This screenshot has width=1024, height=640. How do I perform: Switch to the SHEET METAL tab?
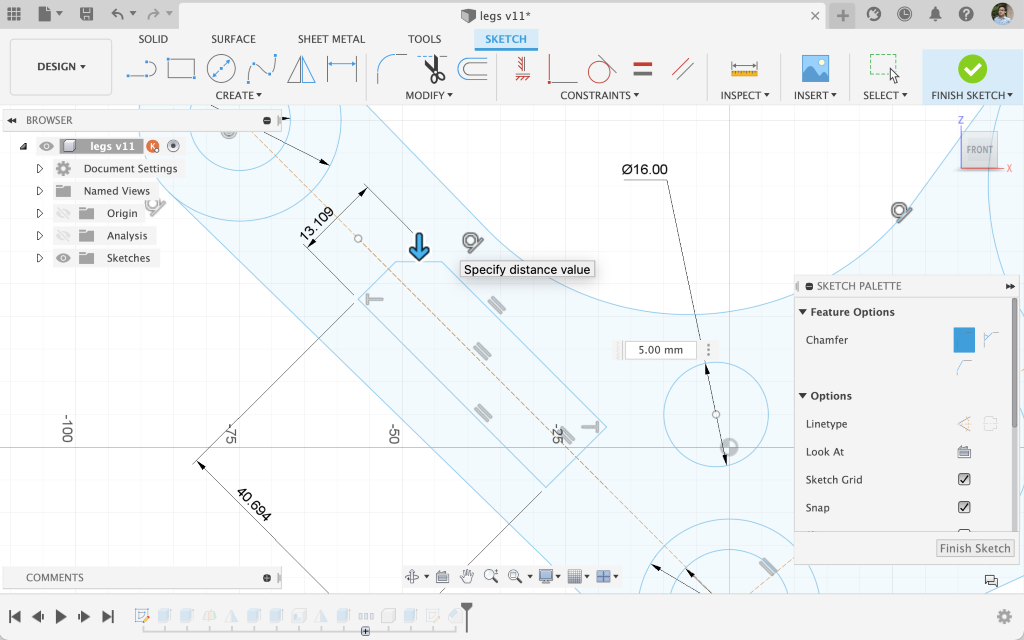click(x=331, y=39)
